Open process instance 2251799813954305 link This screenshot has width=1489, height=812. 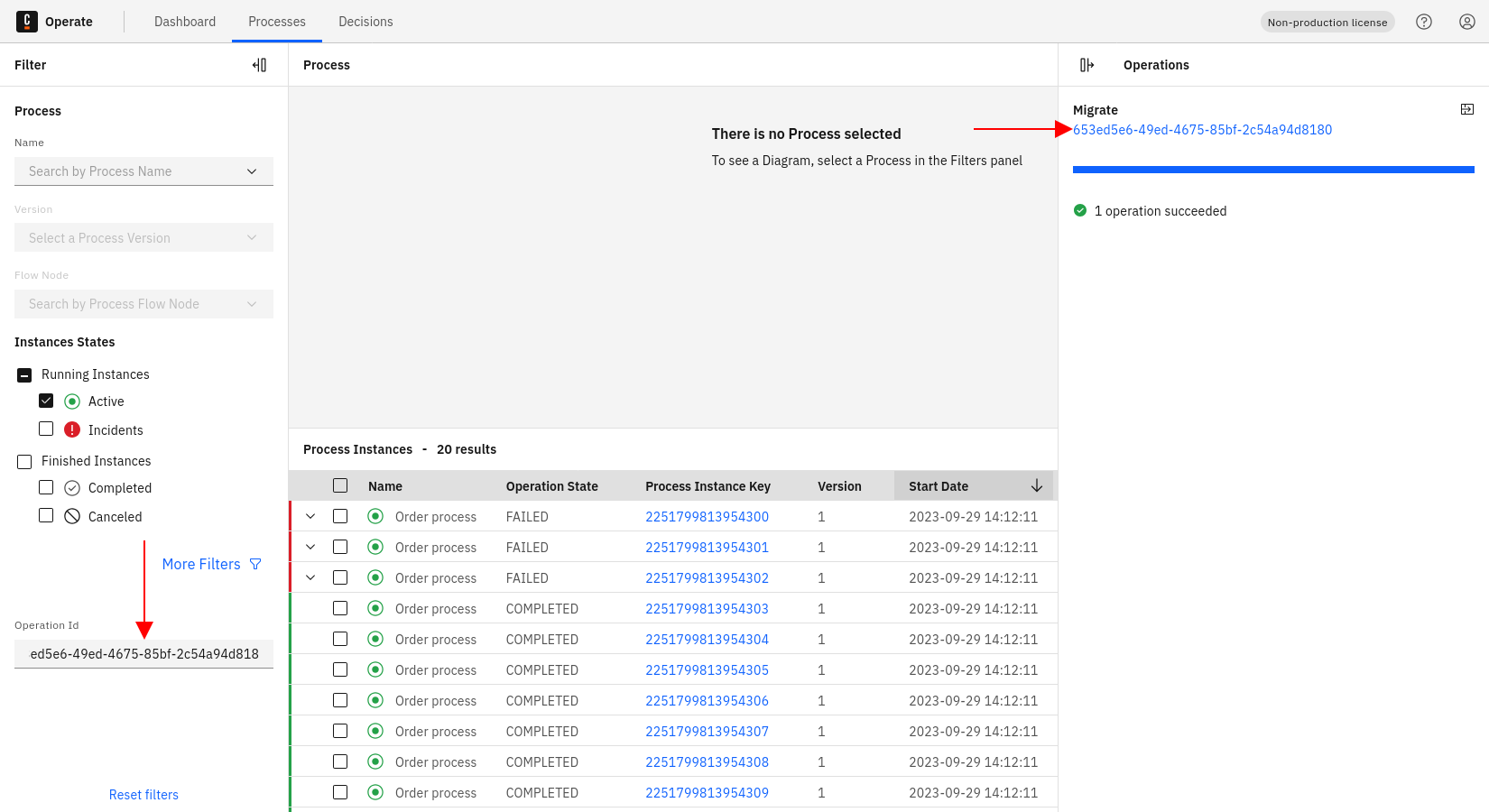coord(707,670)
